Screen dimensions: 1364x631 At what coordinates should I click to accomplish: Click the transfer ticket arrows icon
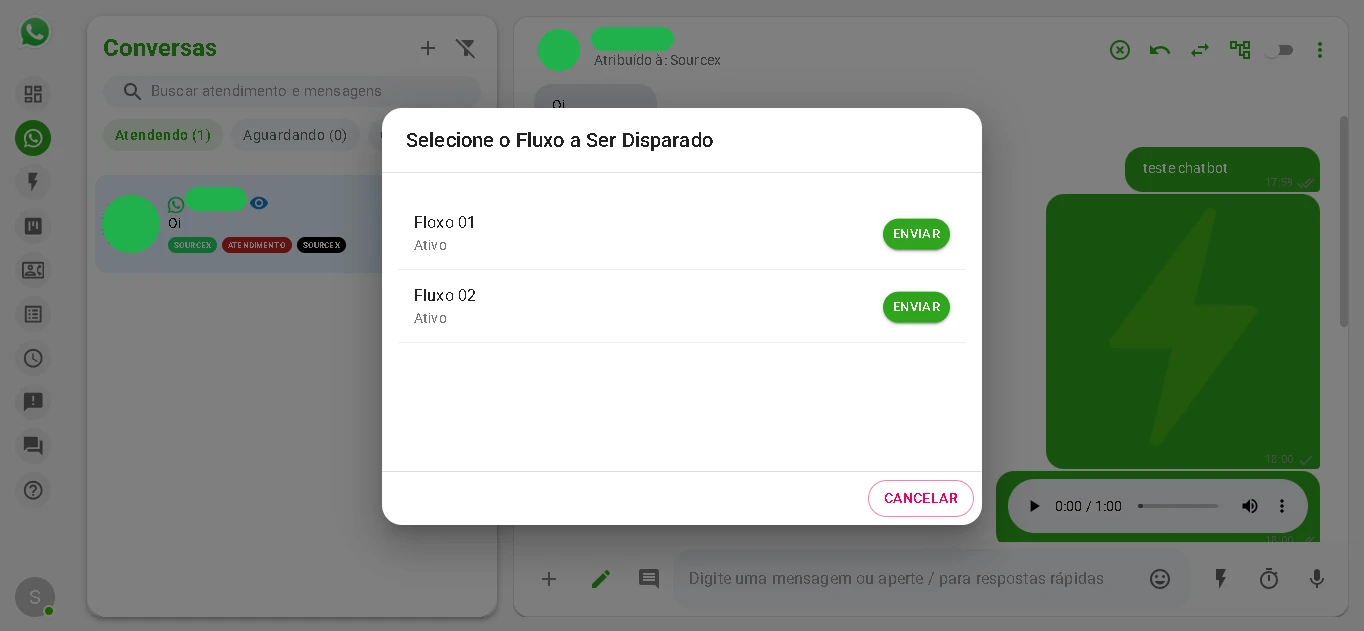click(1200, 50)
